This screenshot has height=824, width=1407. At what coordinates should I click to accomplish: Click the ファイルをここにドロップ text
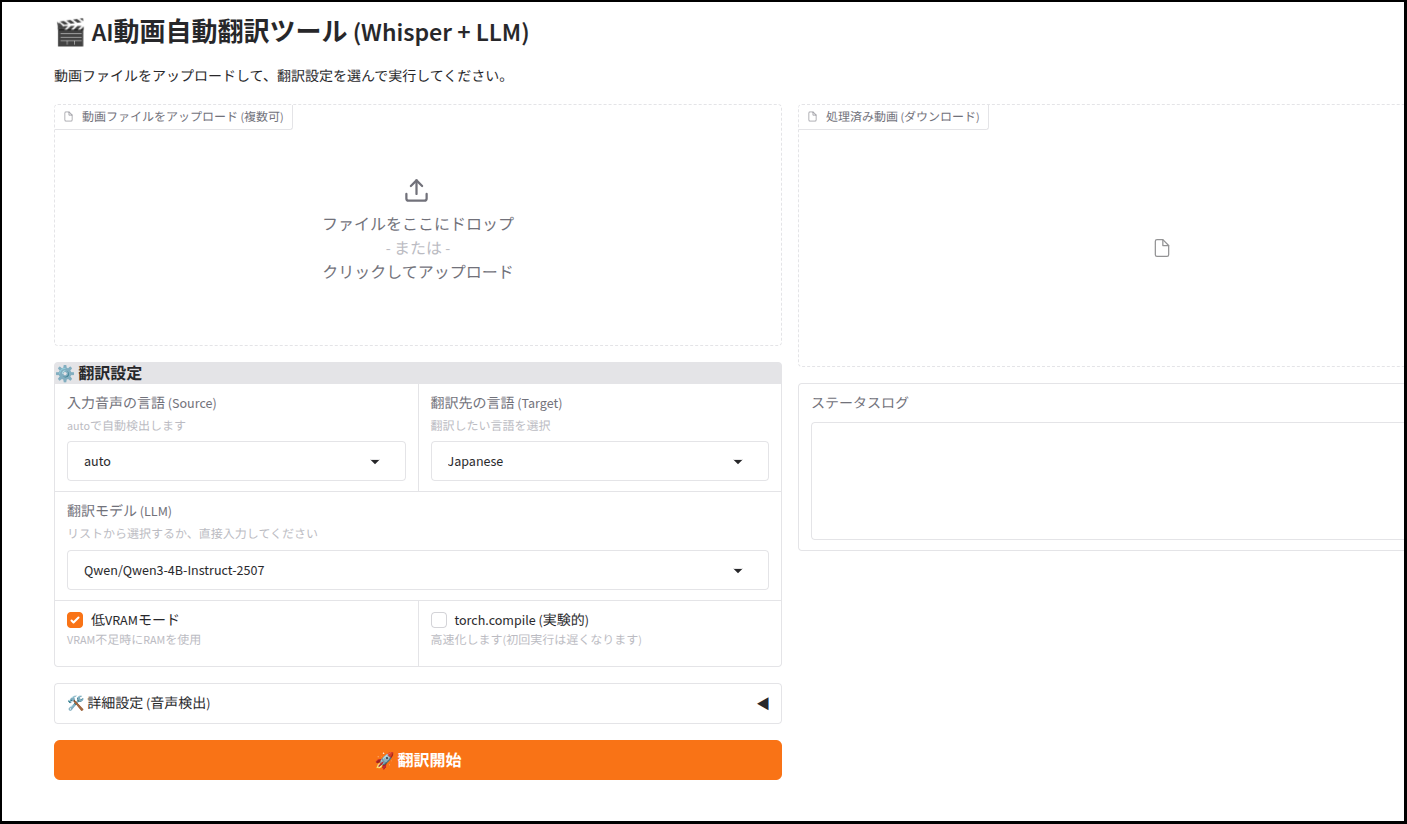click(417, 224)
